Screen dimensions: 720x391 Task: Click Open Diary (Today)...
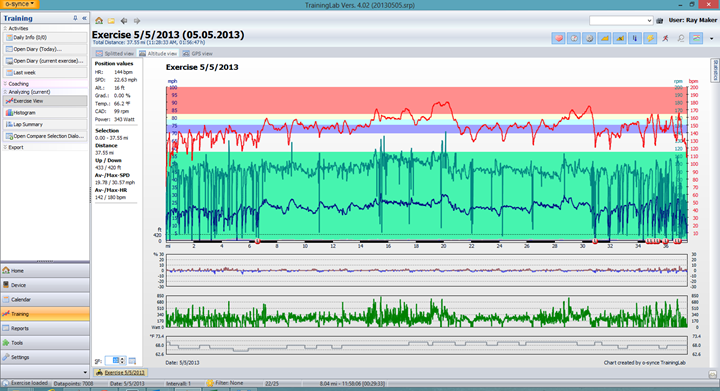coord(45,49)
